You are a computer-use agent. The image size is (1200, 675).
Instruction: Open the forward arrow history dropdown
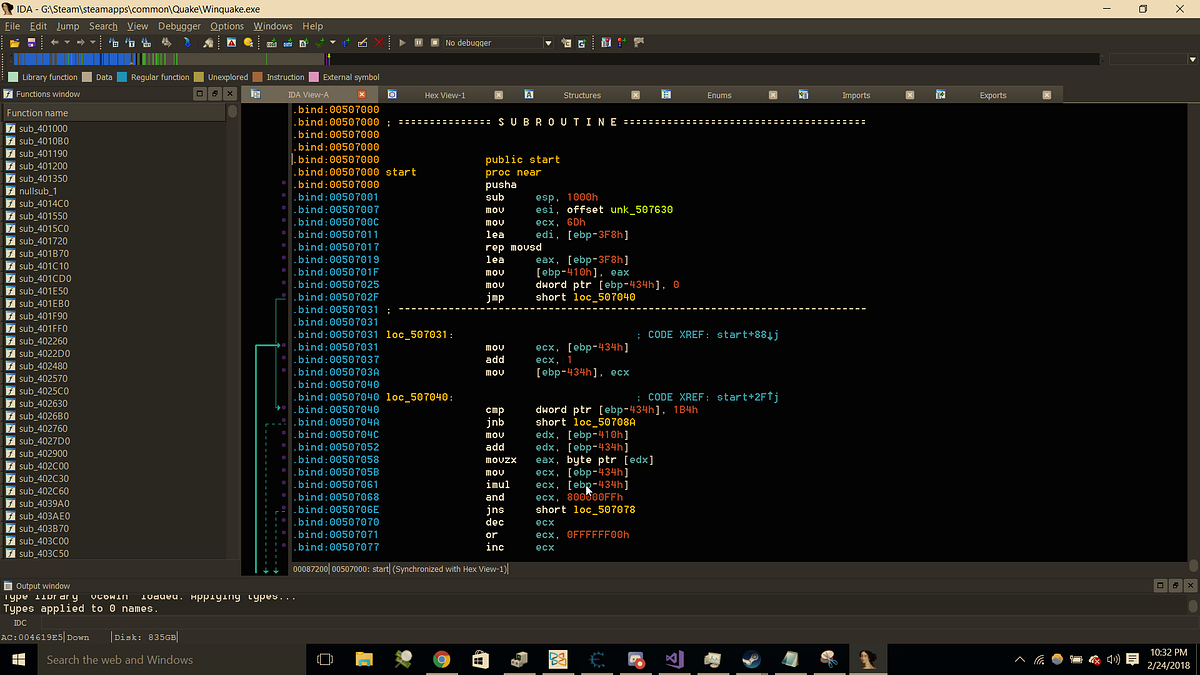point(92,42)
